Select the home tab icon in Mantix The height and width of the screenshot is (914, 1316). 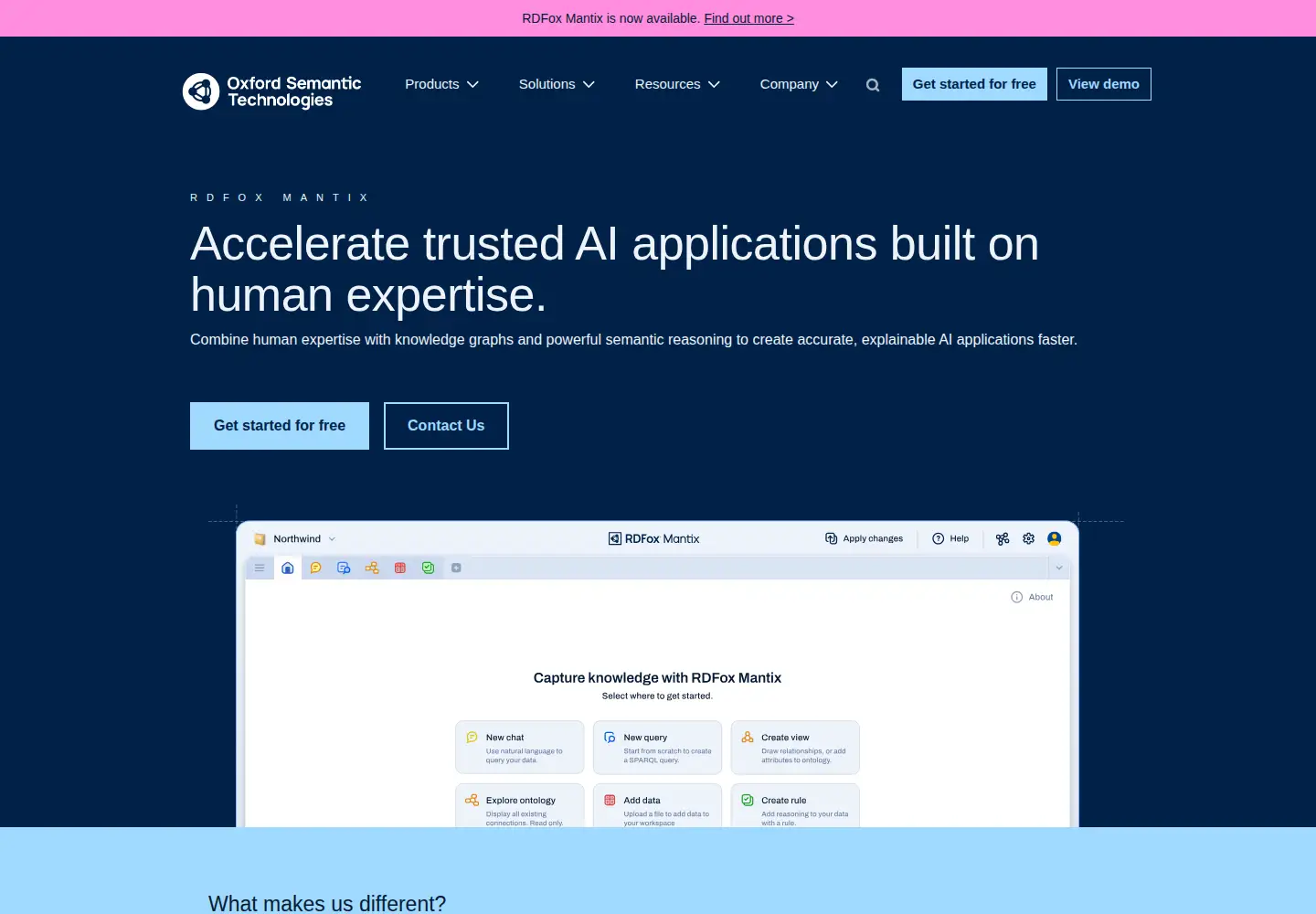[x=288, y=568]
